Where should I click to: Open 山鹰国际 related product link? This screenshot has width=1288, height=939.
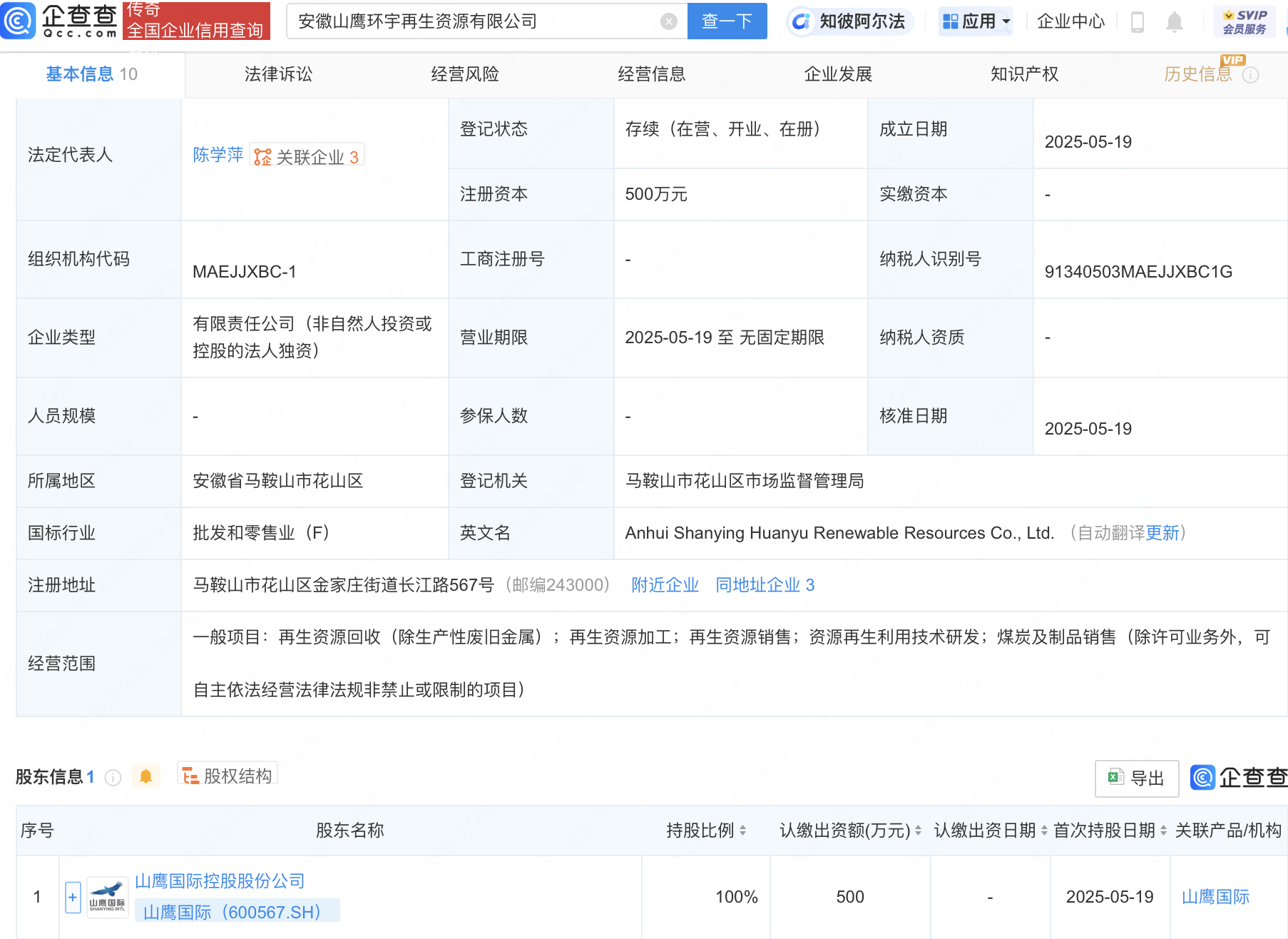[x=1215, y=897]
